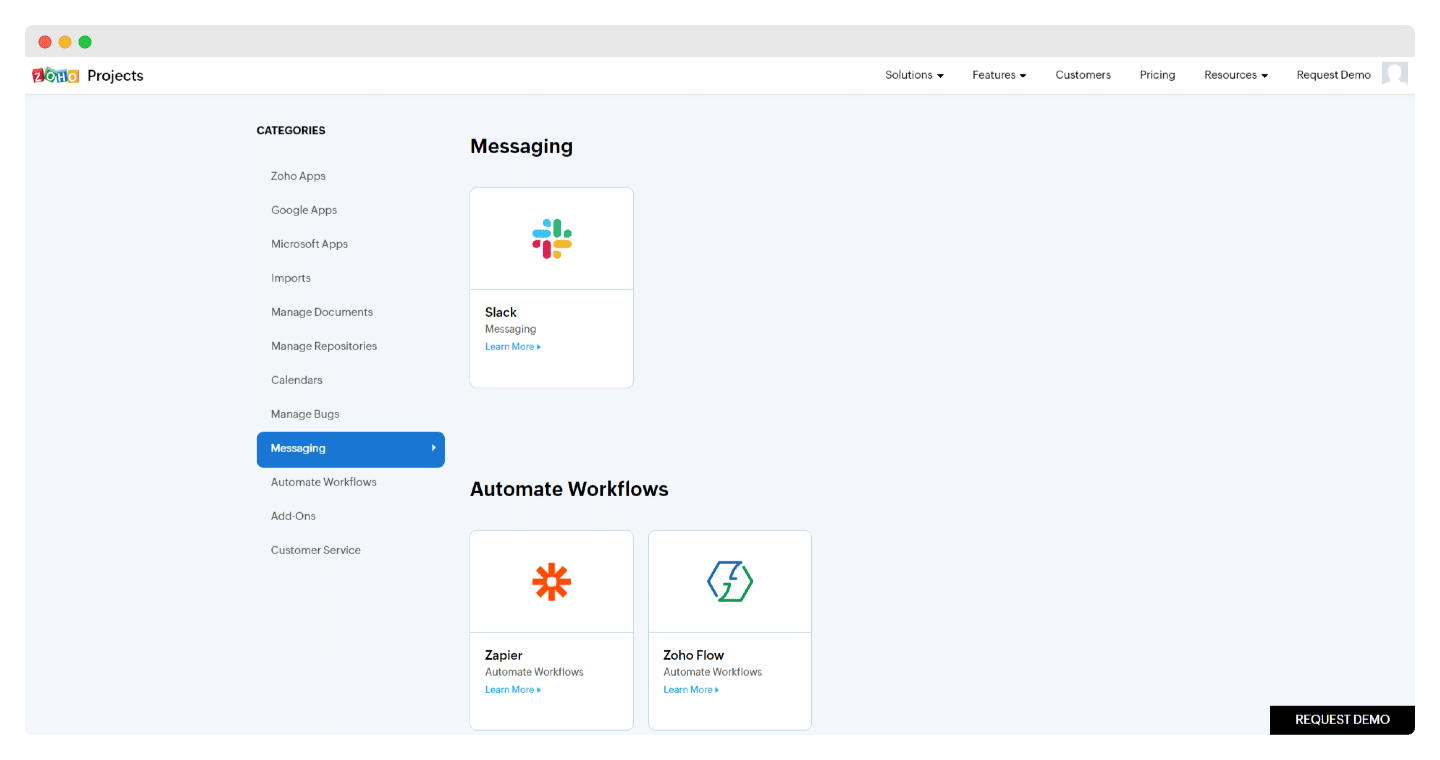
Task: Click the green window maximize button
Action: click(85, 42)
